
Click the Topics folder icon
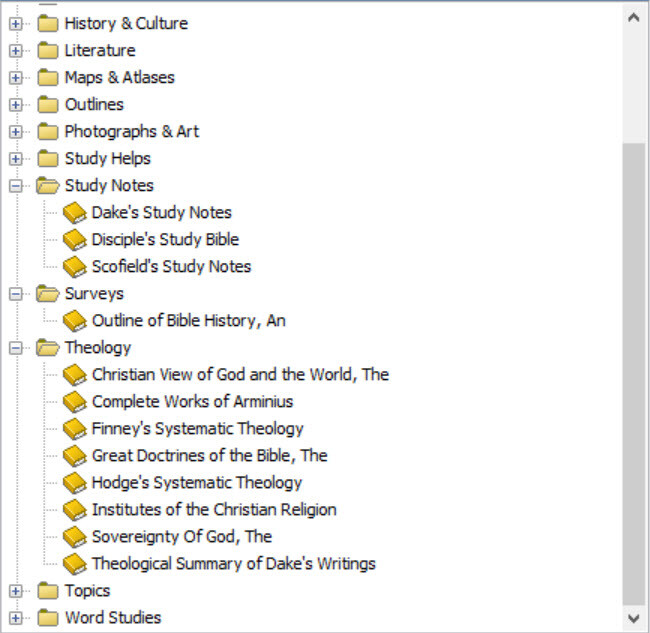48,591
